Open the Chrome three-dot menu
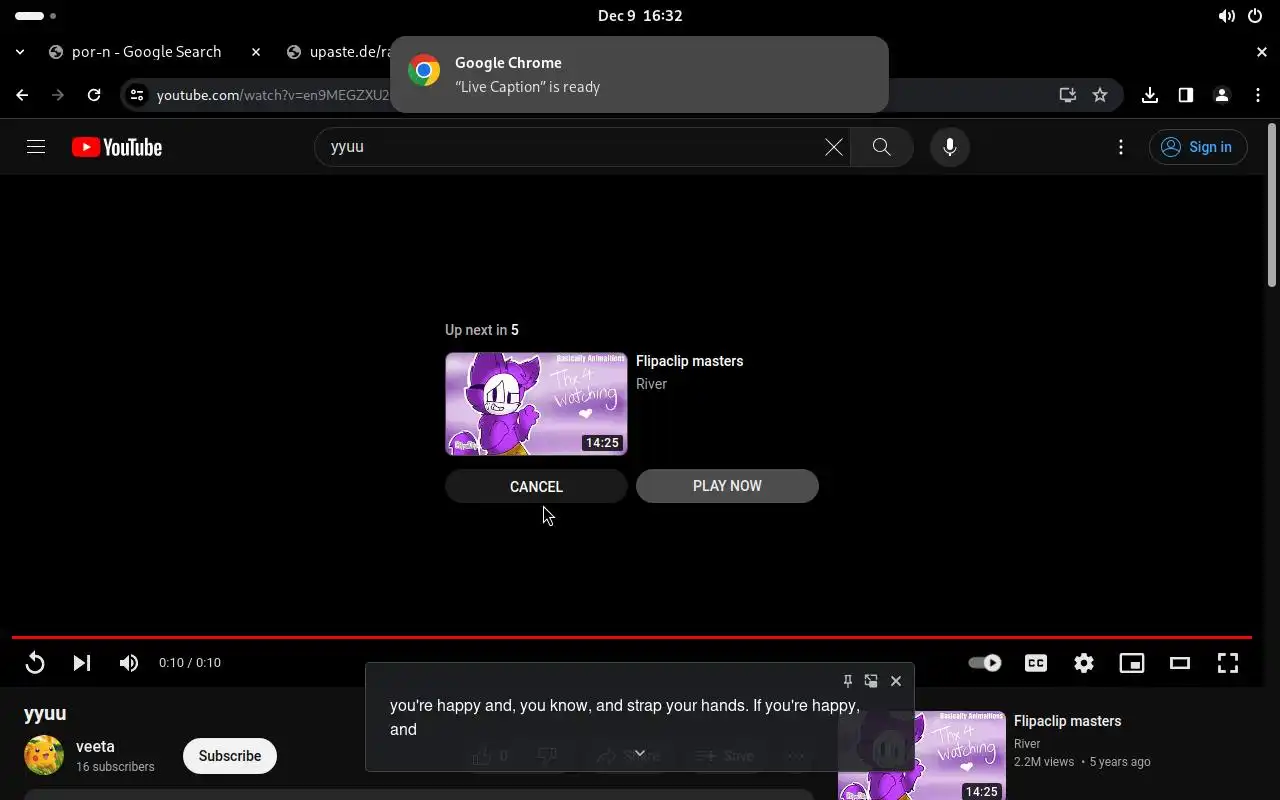1280x800 pixels. [x=1258, y=95]
